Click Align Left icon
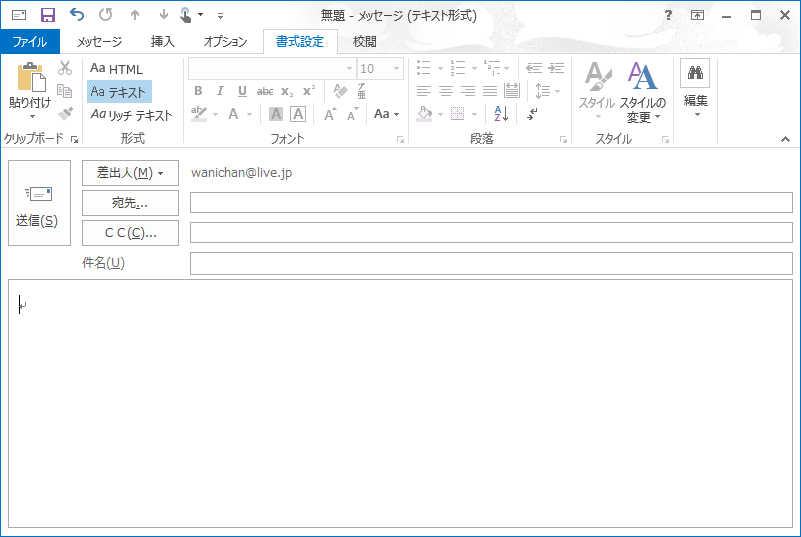This screenshot has height=537, width=801. point(424,91)
